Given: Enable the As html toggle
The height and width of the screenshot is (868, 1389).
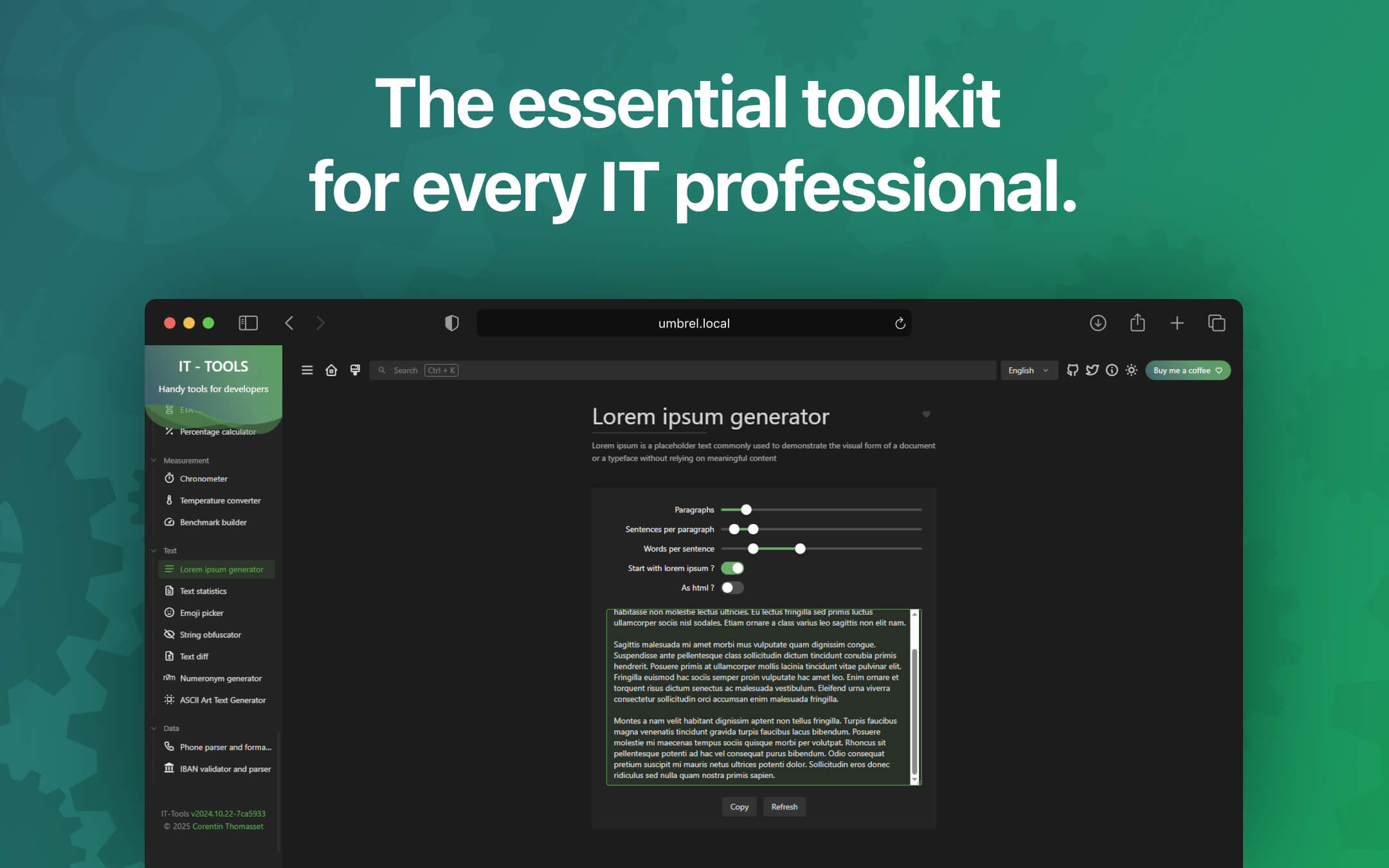Looking at the screenshot, I should [x=731, y=587].
